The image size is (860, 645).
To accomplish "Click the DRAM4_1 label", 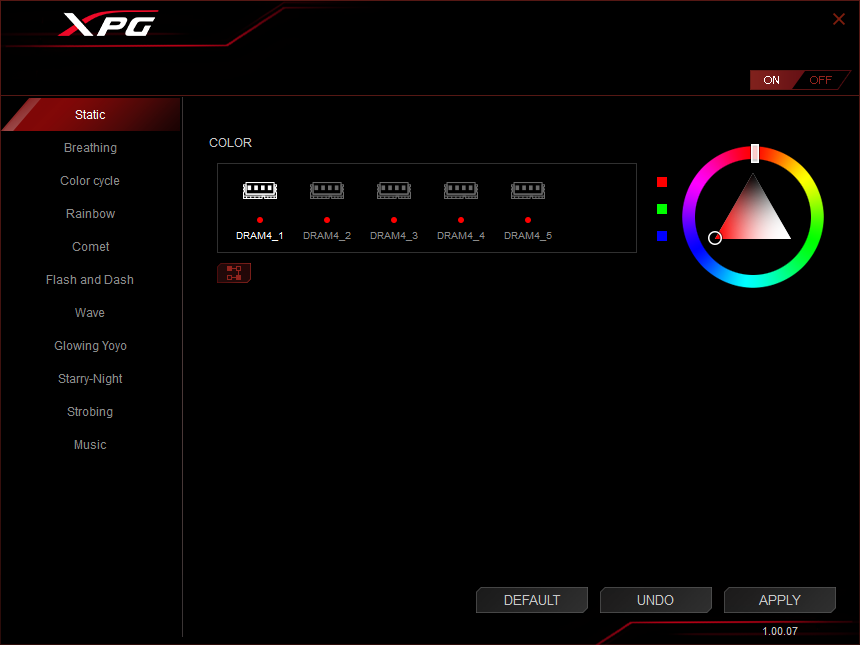I will (259, 236).
